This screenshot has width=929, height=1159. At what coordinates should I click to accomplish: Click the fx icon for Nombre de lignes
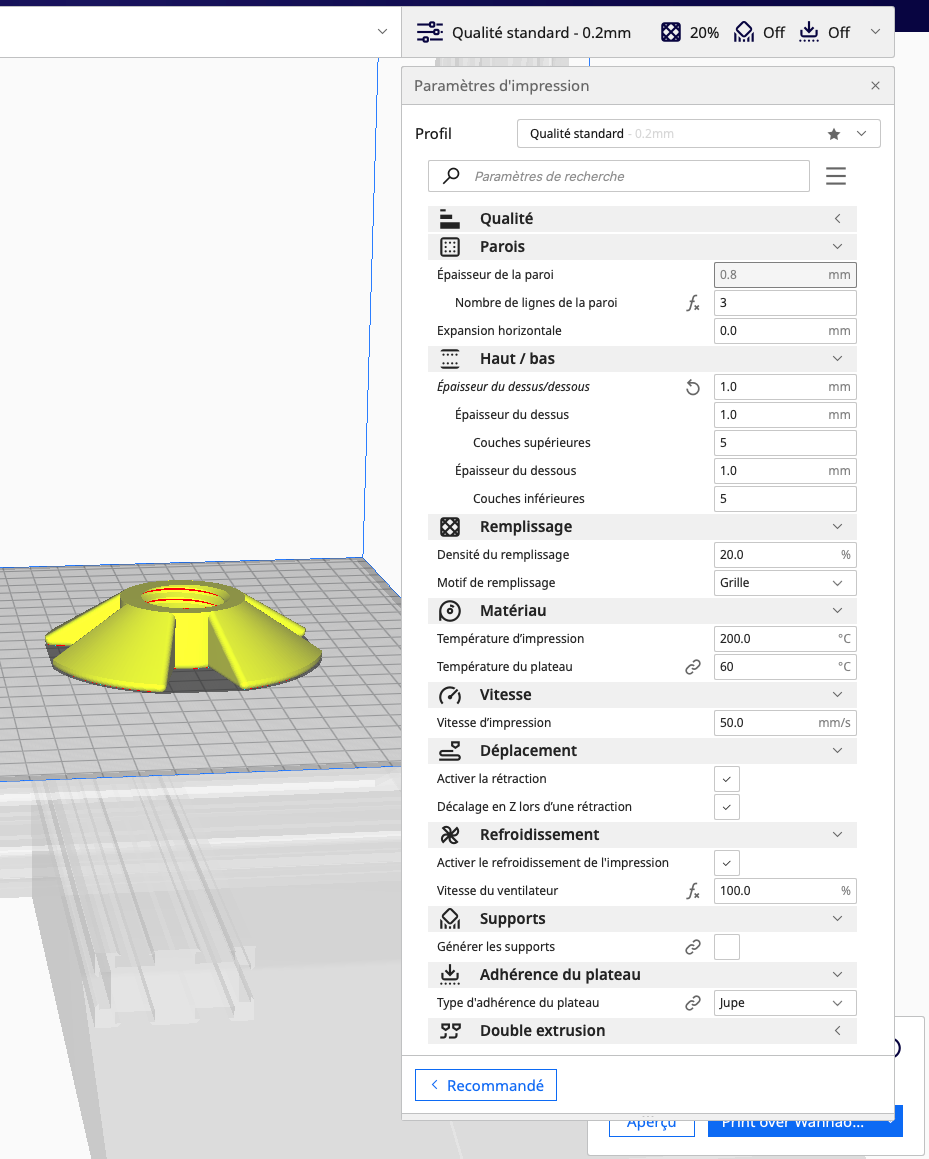pyautogui.click(x=693, y=303)
